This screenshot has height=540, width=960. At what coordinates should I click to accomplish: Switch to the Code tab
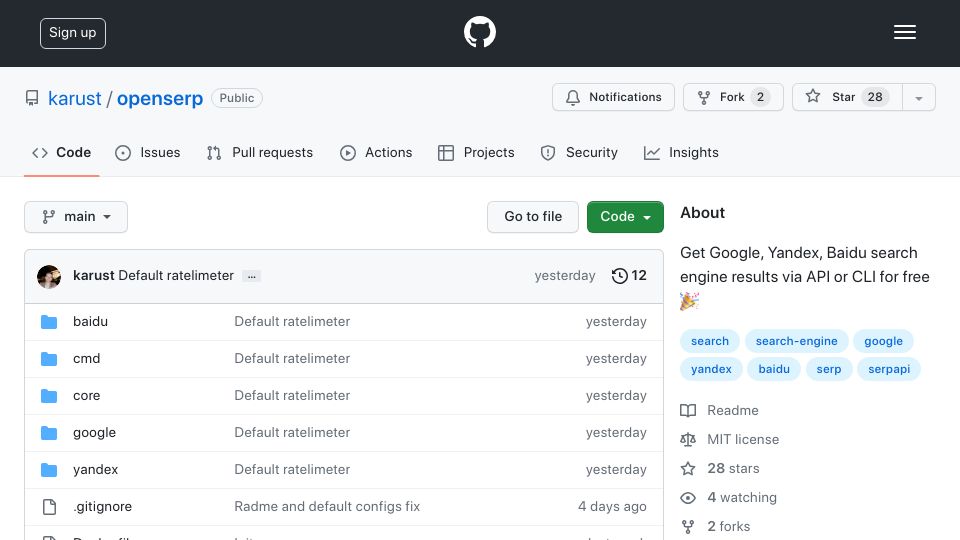pyautogui.click(x=62, y=152)
